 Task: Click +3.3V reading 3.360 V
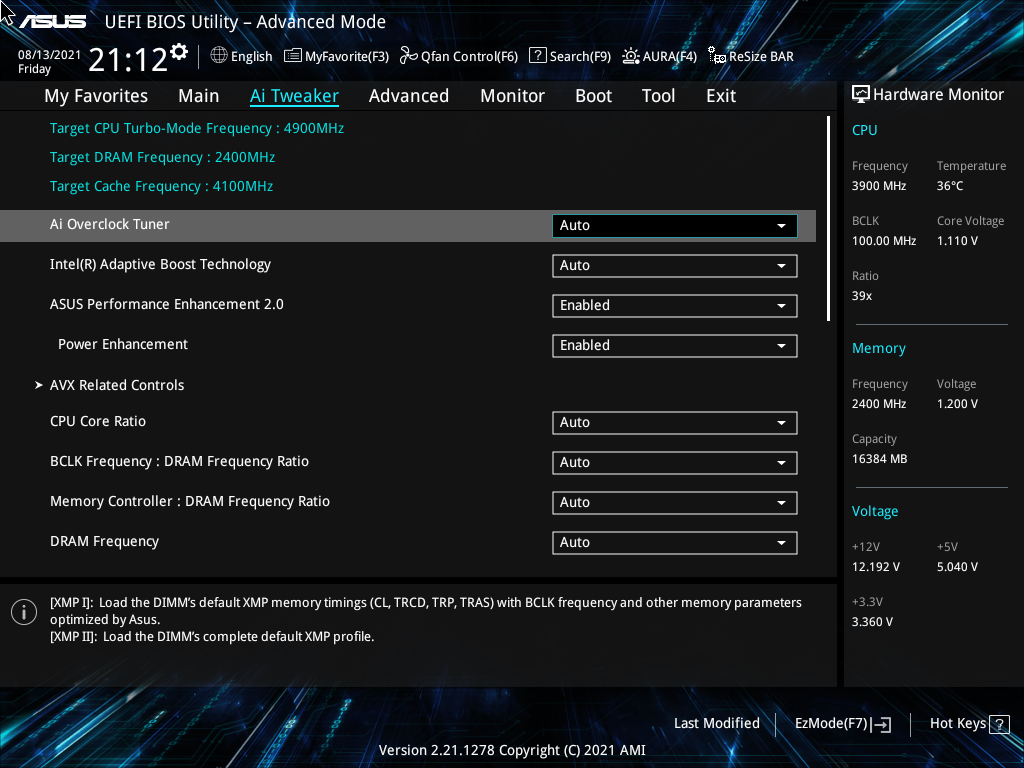pyautogui.click(x=872, y=622)
